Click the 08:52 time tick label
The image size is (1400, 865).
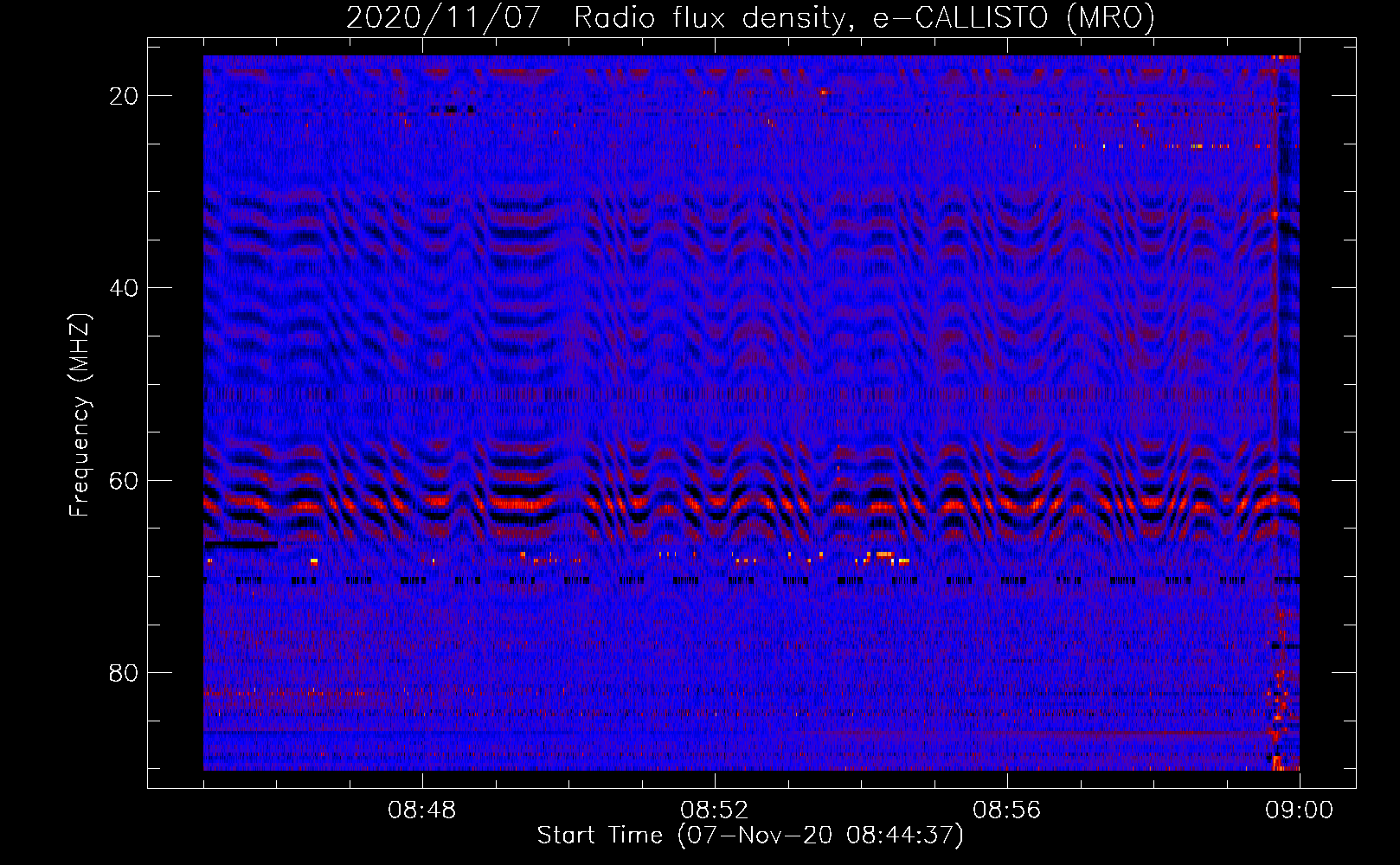tap(715, 811)
